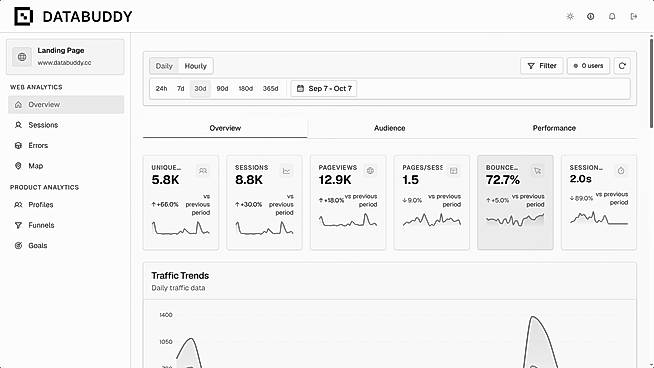Viewport: 654px width, 368px height.
Task: Click the Bounce rate sparkline chart
Action: coord(515,219)
